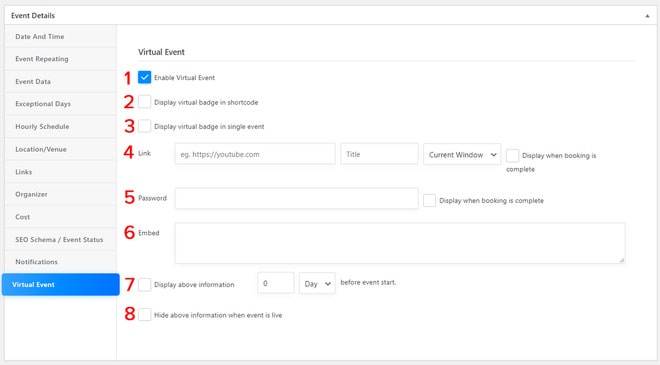This screenshot has height=365, width=660.
Task: Uncheck Enable Virtual Event checkbox
Action: pos(144,77)
